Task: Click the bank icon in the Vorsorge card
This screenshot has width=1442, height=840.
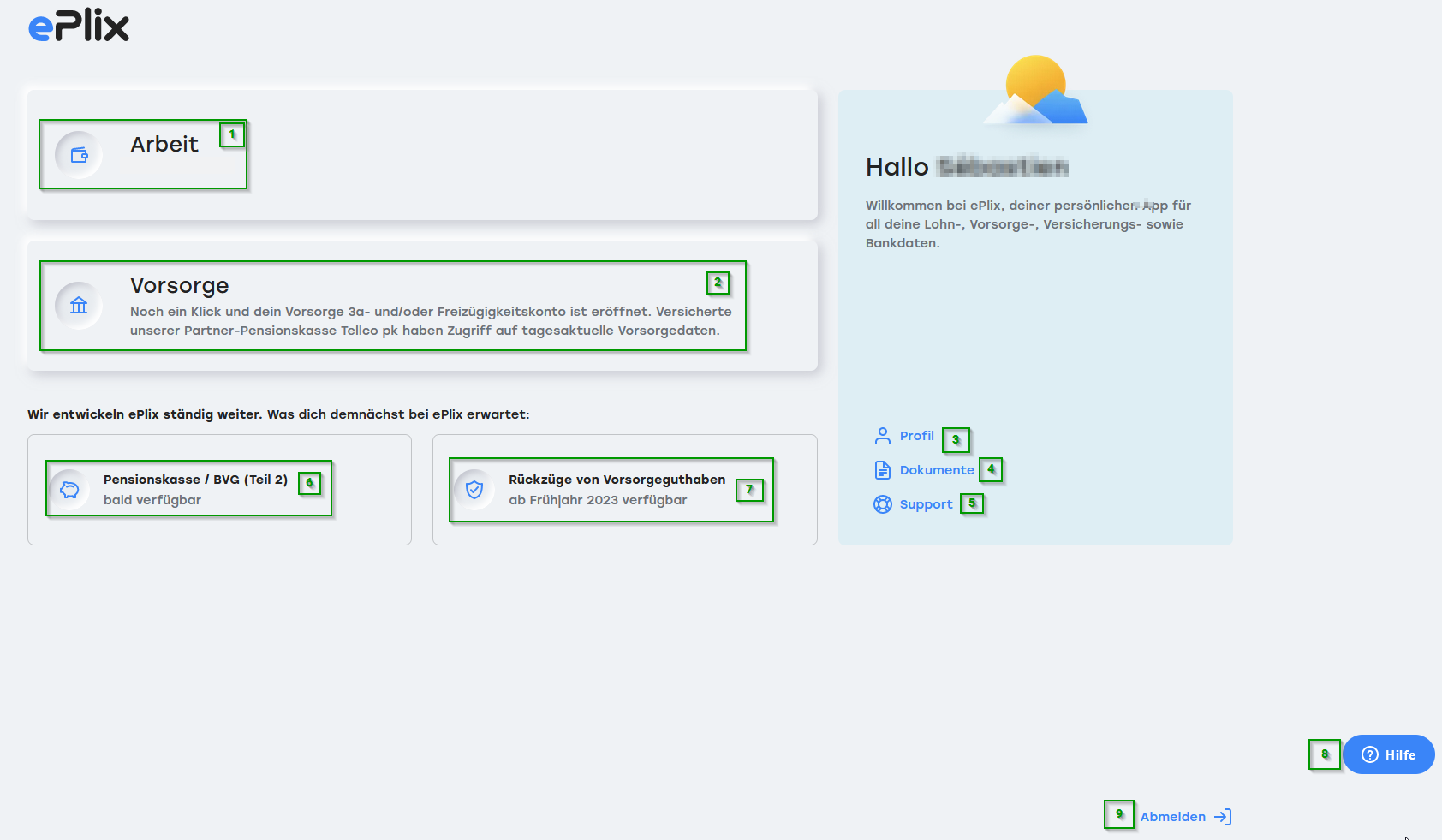Action: pyautogui.click(x=77, y=305)
